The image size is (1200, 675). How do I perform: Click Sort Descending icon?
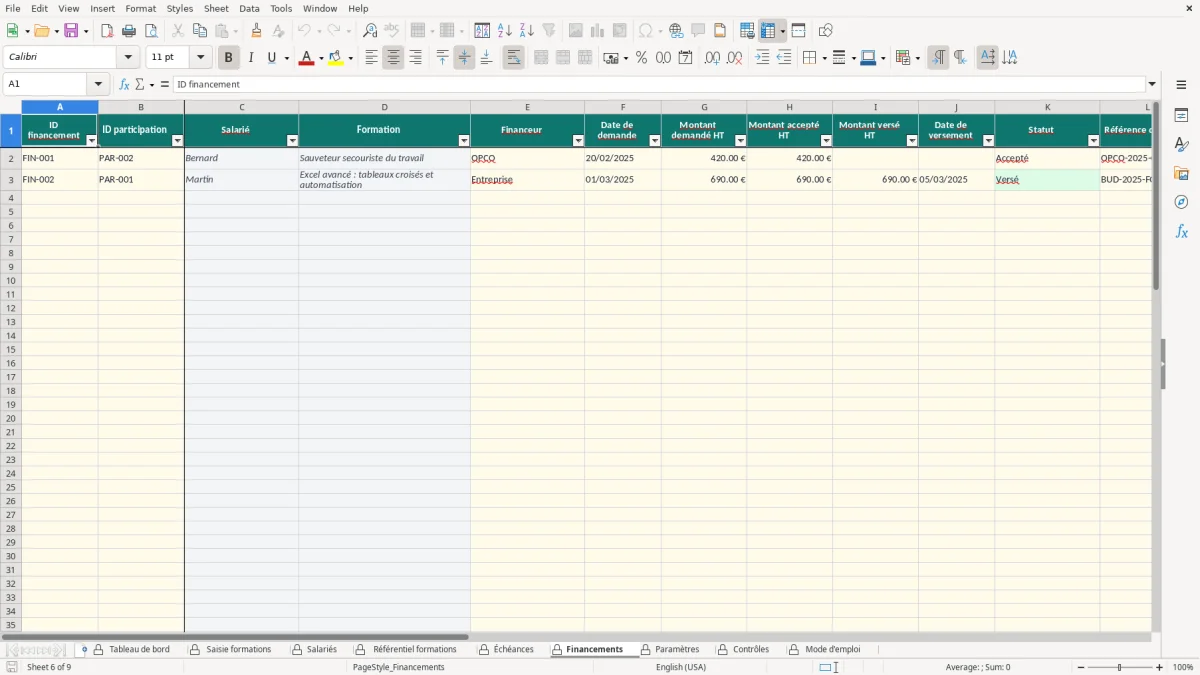527,31
